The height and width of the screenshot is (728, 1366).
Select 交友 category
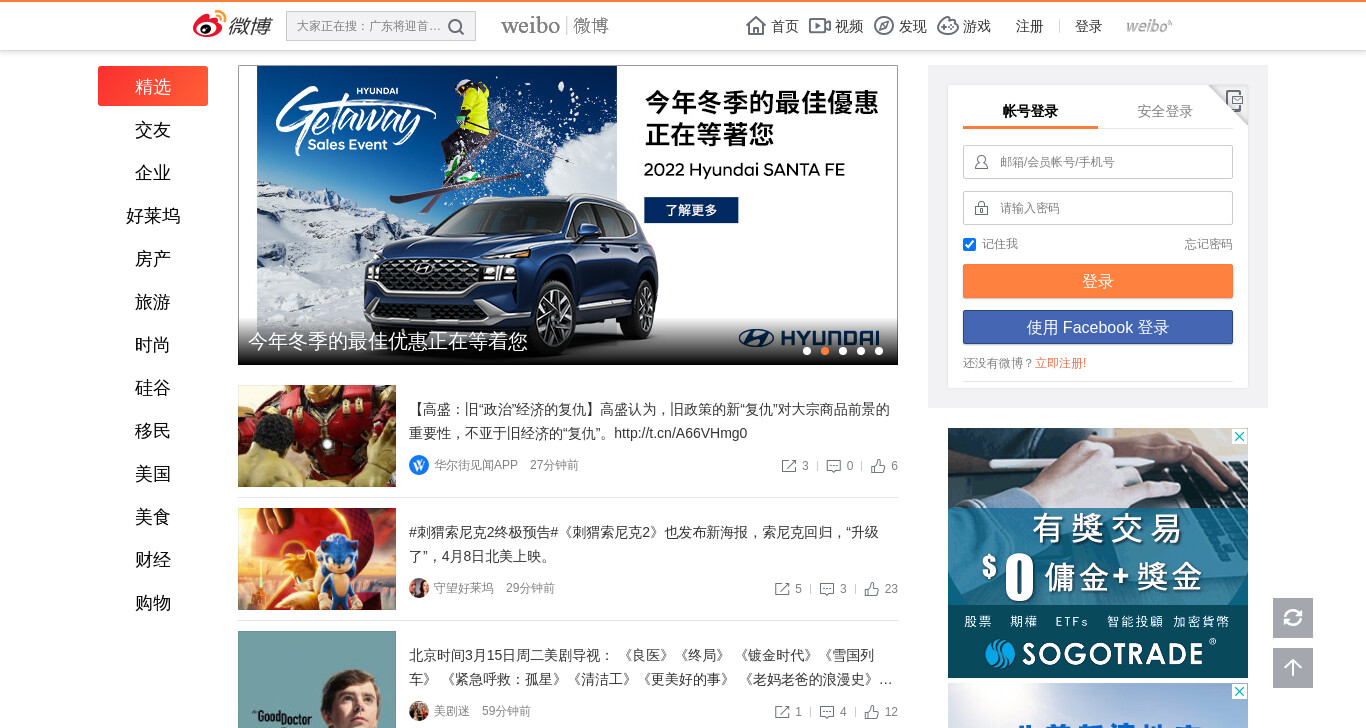pos(153,130)
